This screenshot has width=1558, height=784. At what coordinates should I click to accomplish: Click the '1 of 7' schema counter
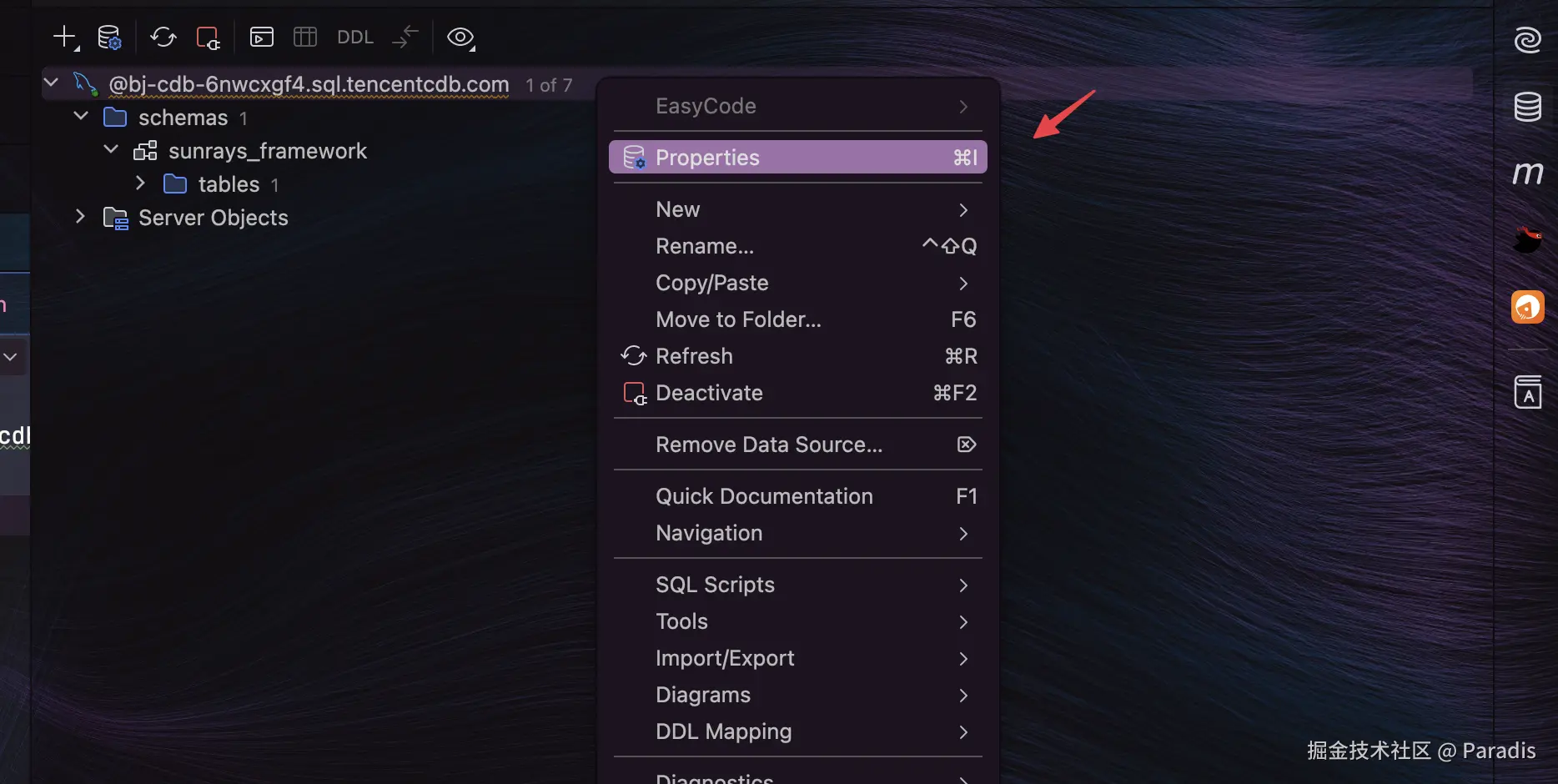(x=549, y=85)
